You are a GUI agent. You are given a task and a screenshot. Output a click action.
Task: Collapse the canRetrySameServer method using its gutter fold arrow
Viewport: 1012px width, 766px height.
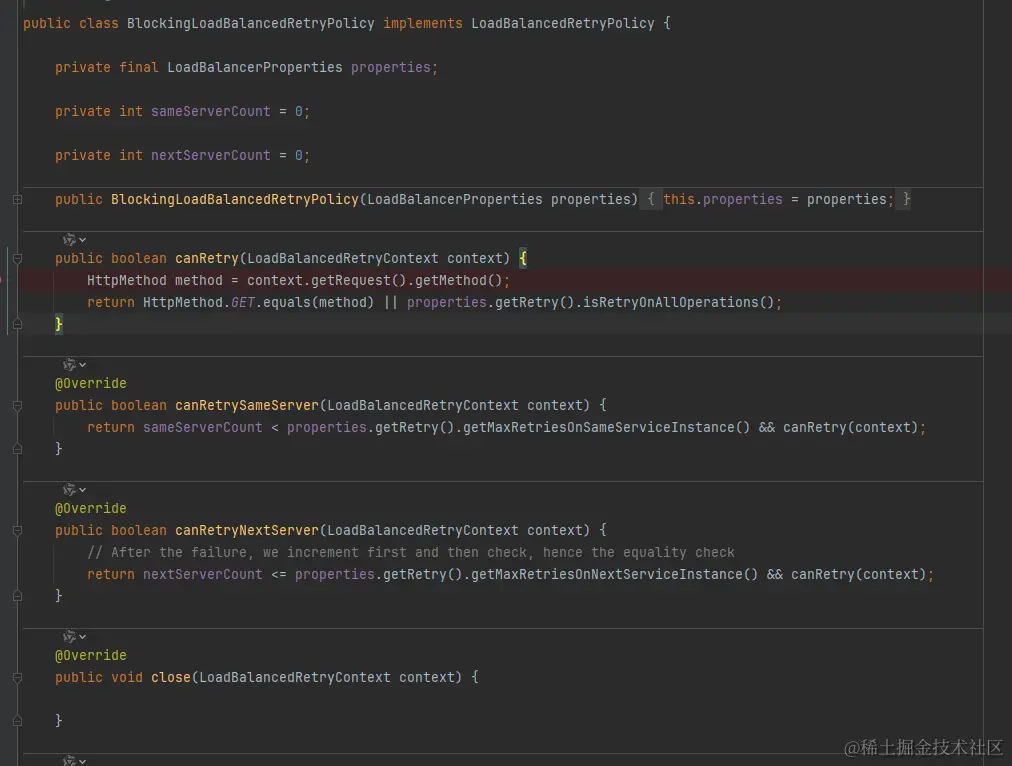tap(18, 405)
